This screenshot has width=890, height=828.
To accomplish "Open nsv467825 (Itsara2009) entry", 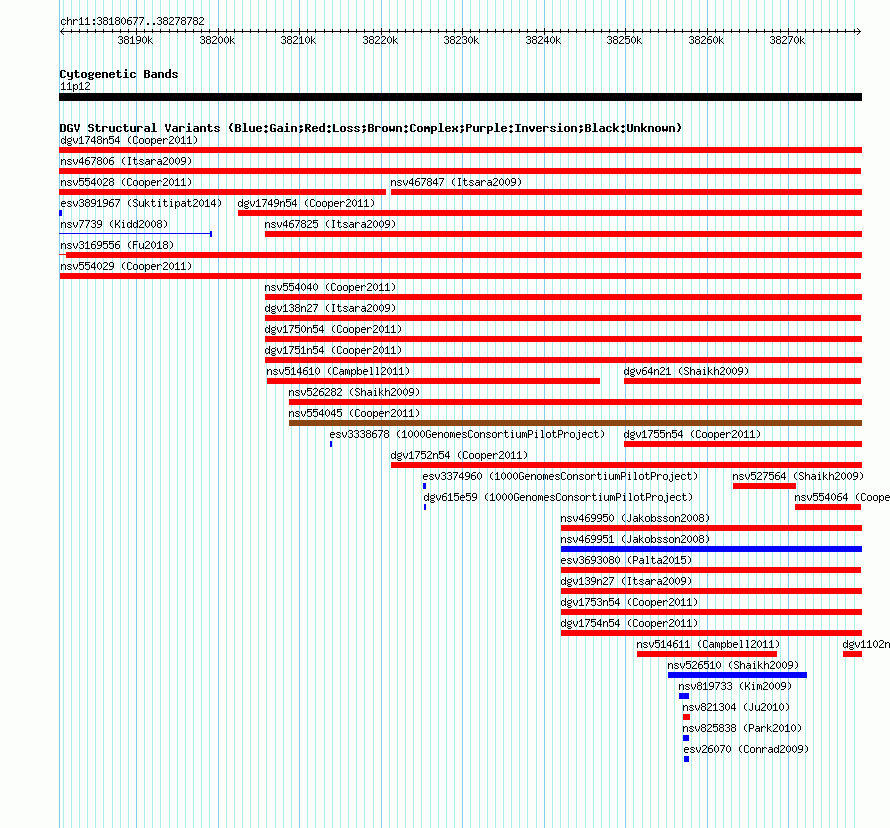I will pos(330,224).
